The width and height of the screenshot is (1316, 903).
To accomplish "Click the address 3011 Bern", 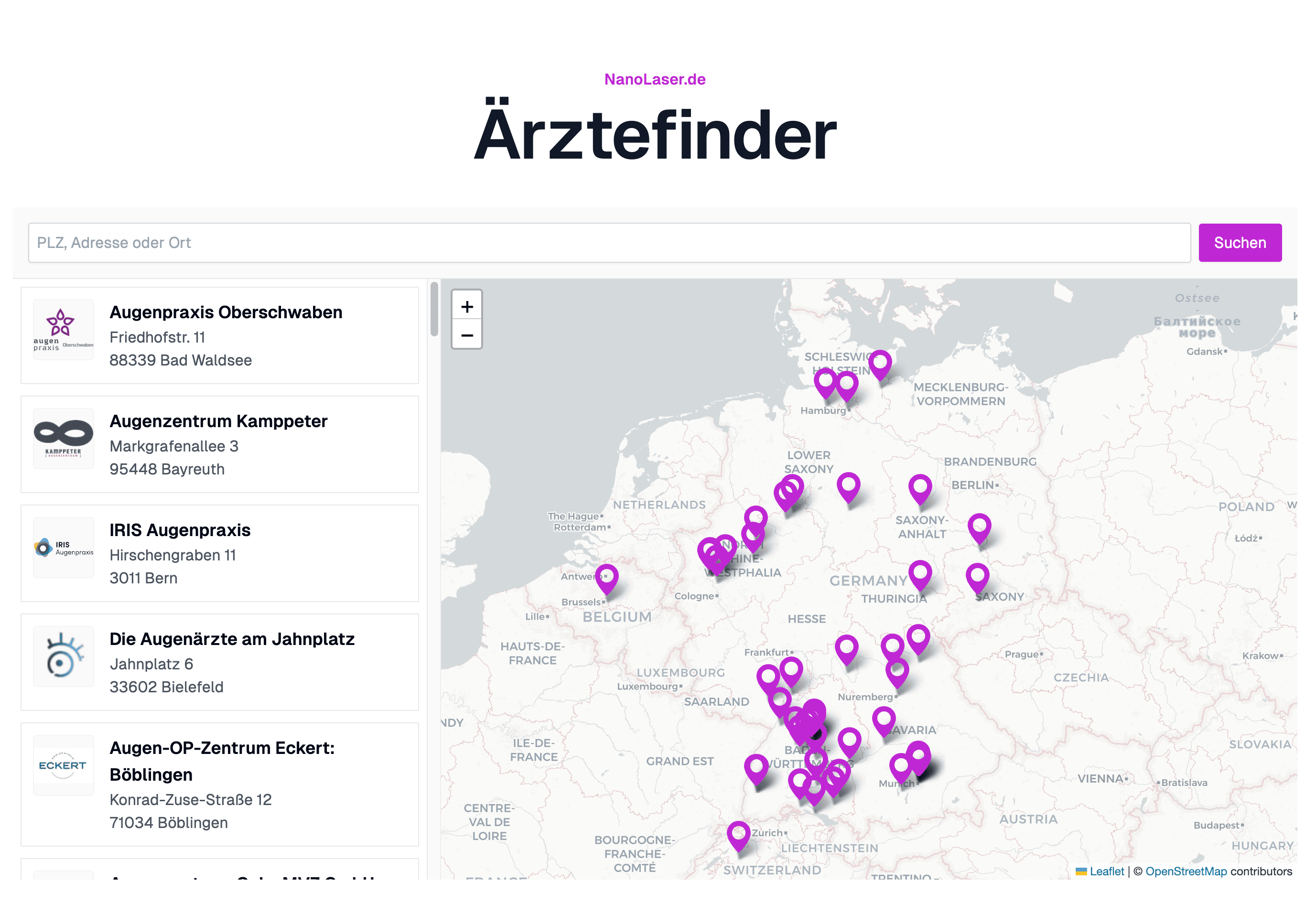I will (143, 578).
